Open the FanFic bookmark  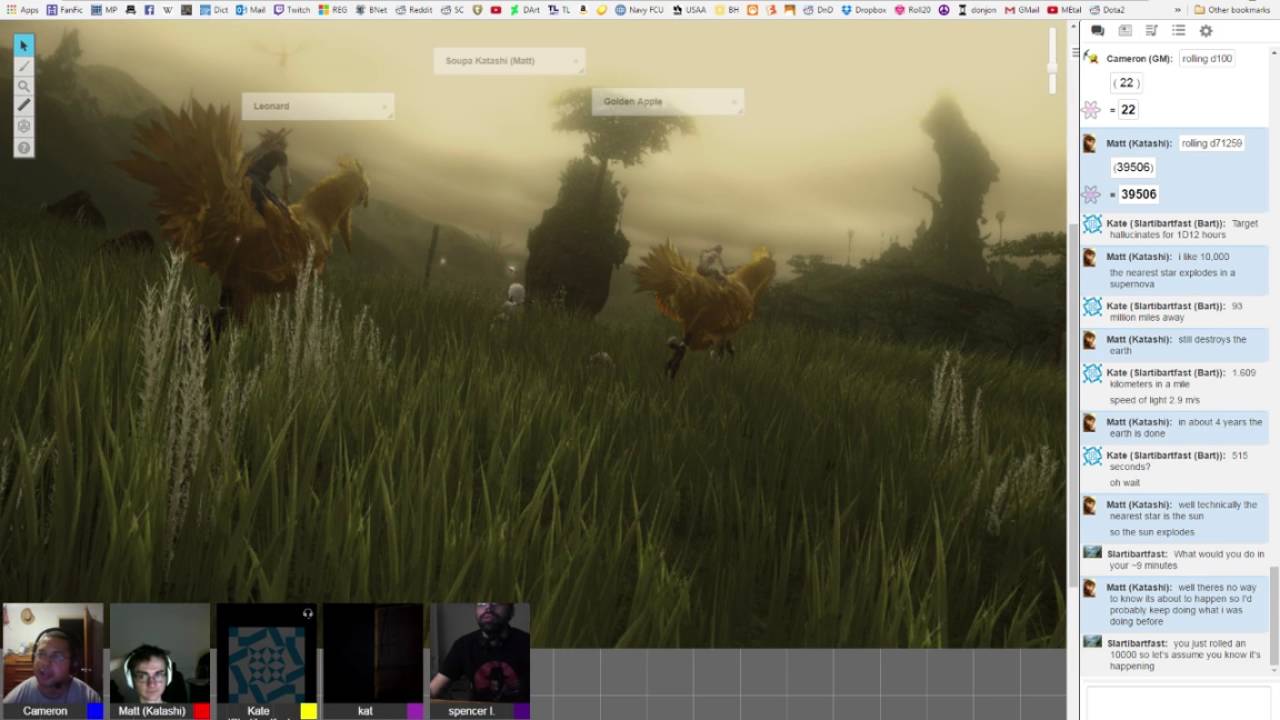pyautogui.click(x=65, y=10)
